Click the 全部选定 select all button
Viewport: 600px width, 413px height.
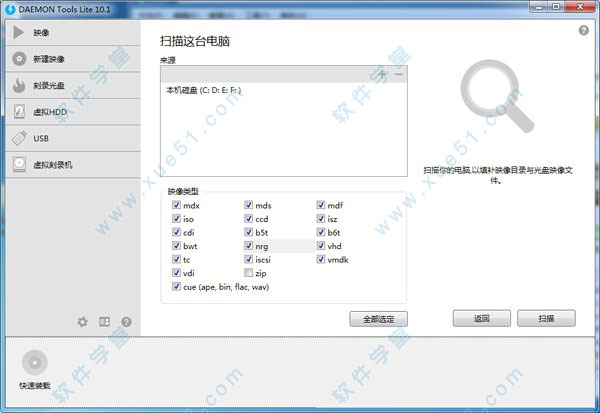click(378, 319)
